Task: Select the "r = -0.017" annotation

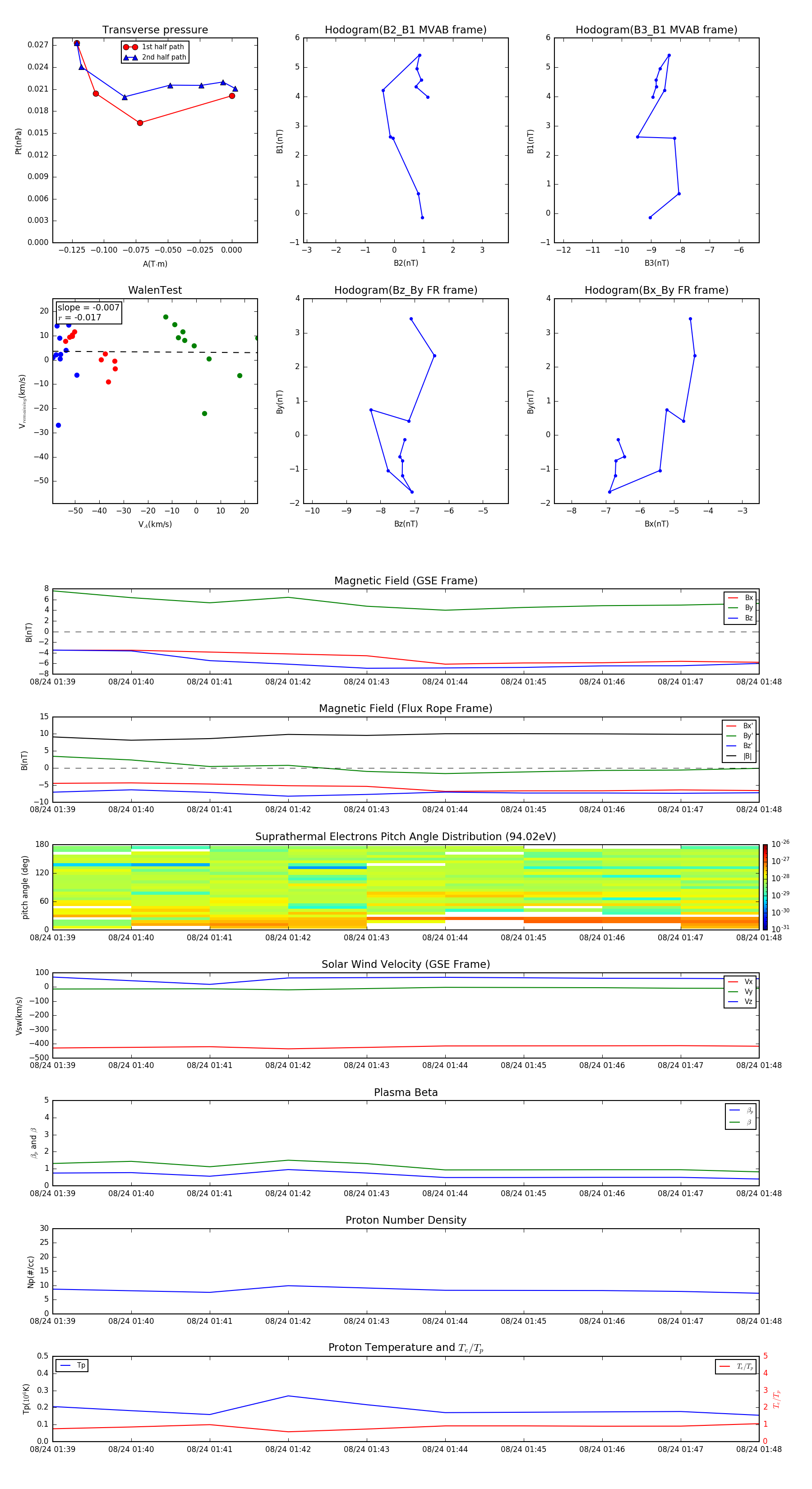Action: (80, 317)
